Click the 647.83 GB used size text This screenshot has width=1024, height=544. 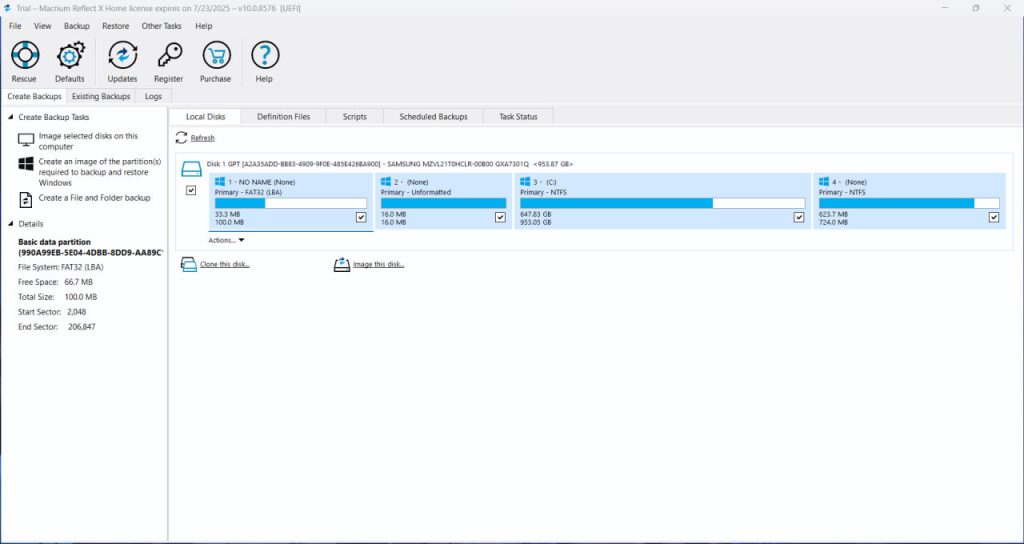[536, 214]
